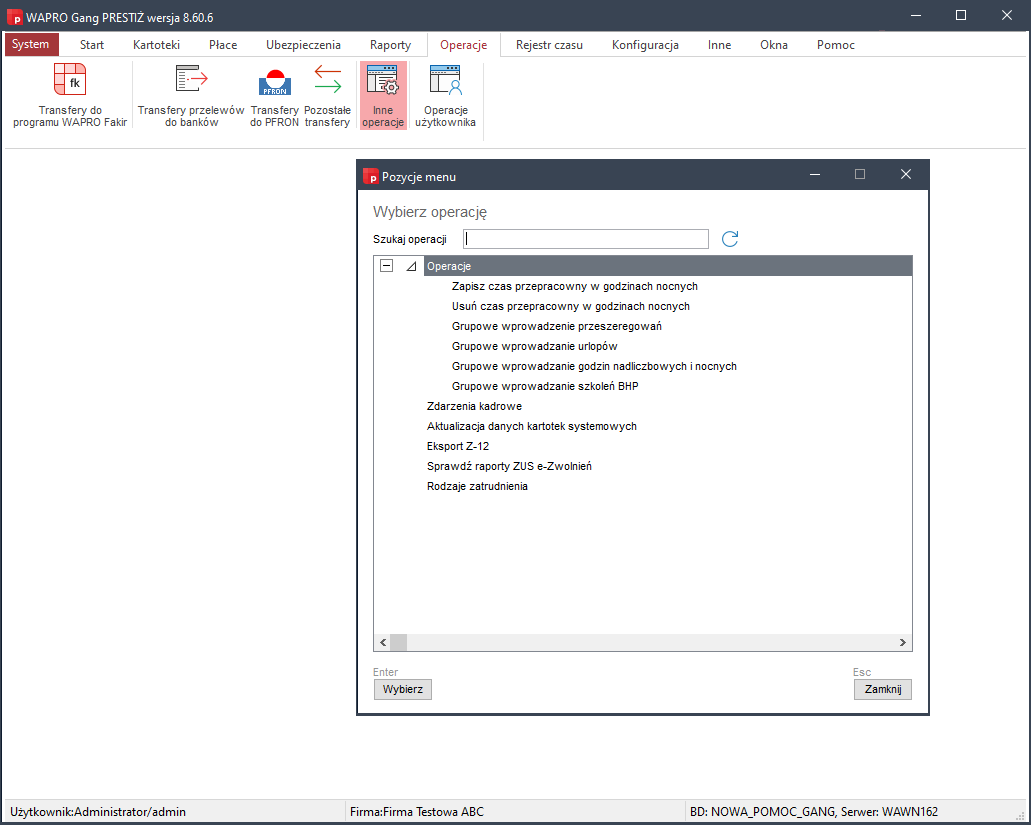This screenshot has height=827, width=1031.
Task: Click the Firma:Firma Testowa ABC status entry
Action: click(x=417, y=812)
